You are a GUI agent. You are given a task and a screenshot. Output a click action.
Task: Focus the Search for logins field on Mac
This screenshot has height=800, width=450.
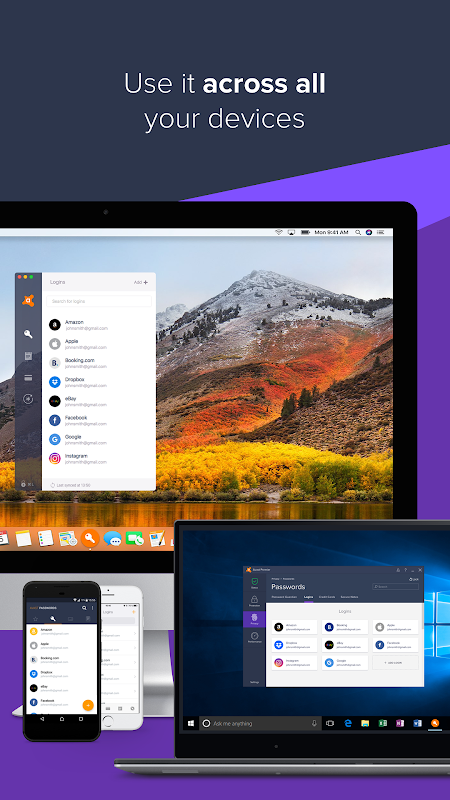click(99, 301)
